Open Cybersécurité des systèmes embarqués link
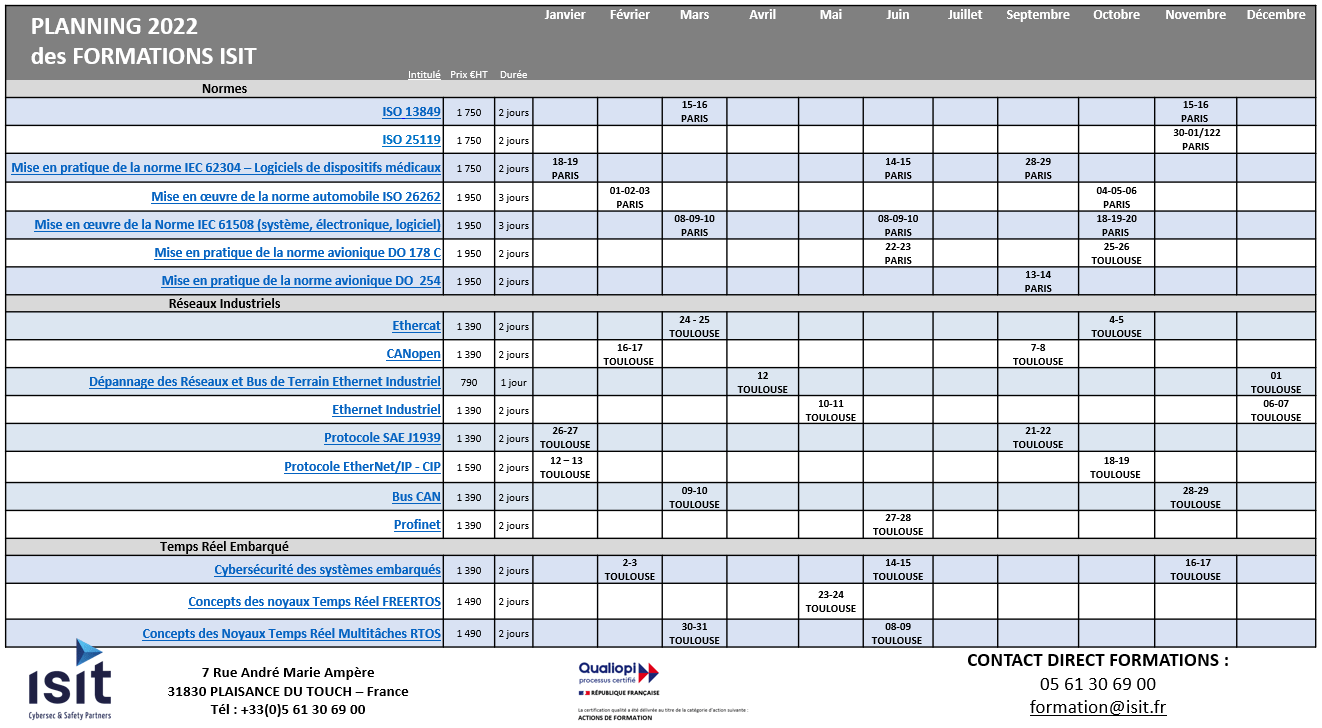Viewport: 1322px width, 728px height. (327, 570)
